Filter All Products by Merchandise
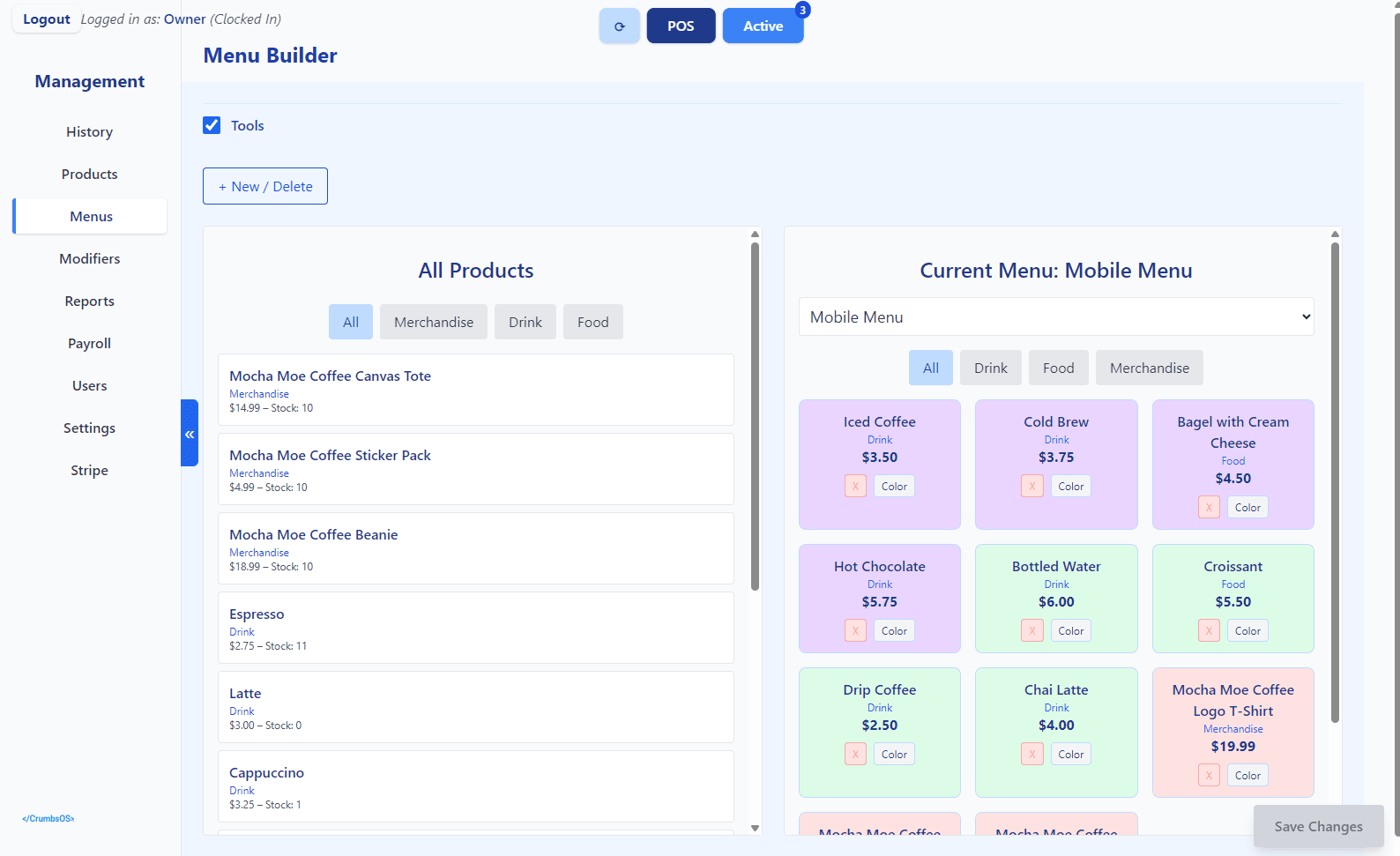1400x856 pixels. click(x=433, y=323)
